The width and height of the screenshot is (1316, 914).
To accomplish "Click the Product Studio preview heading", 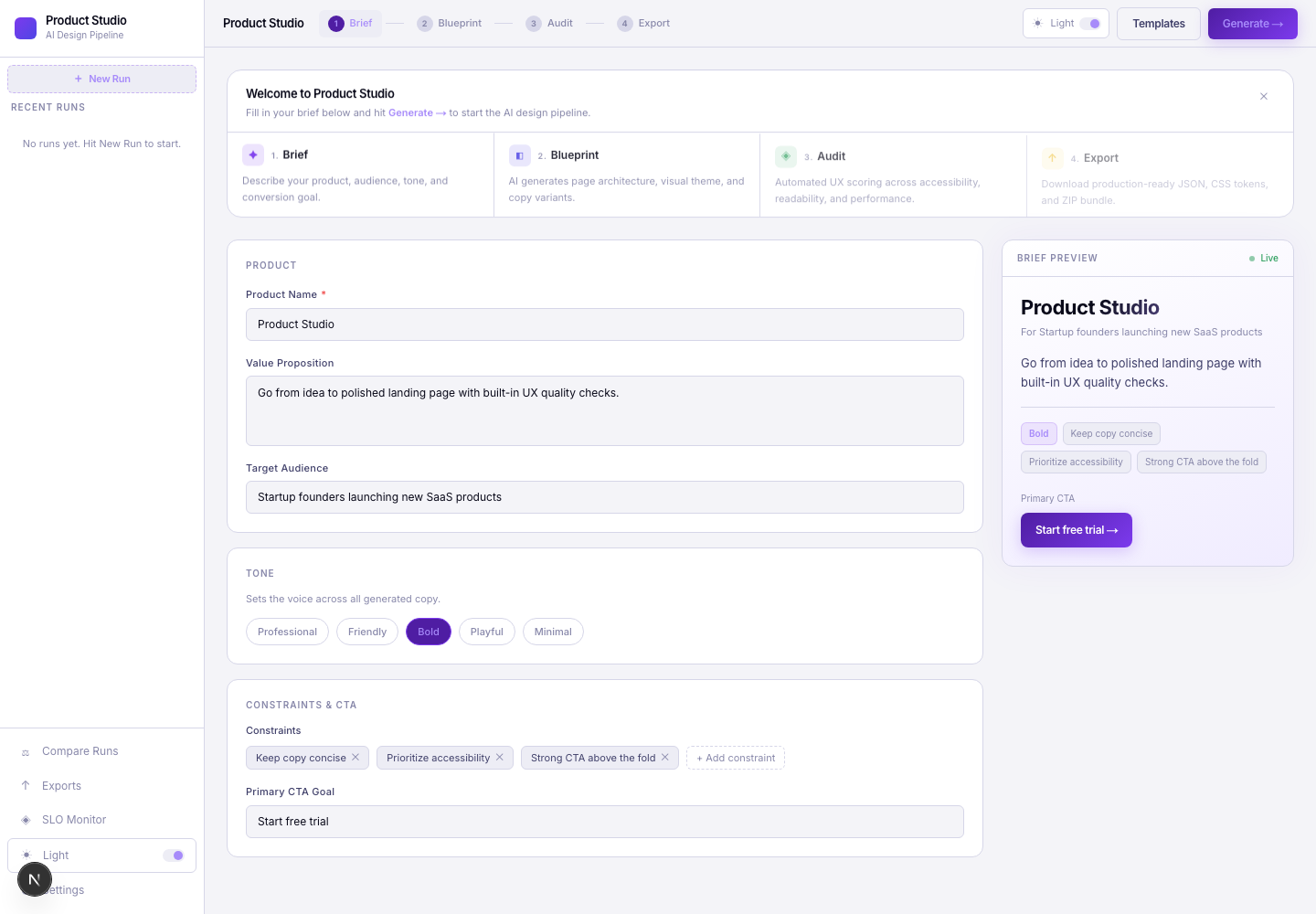I will (x=1090, y=308).
